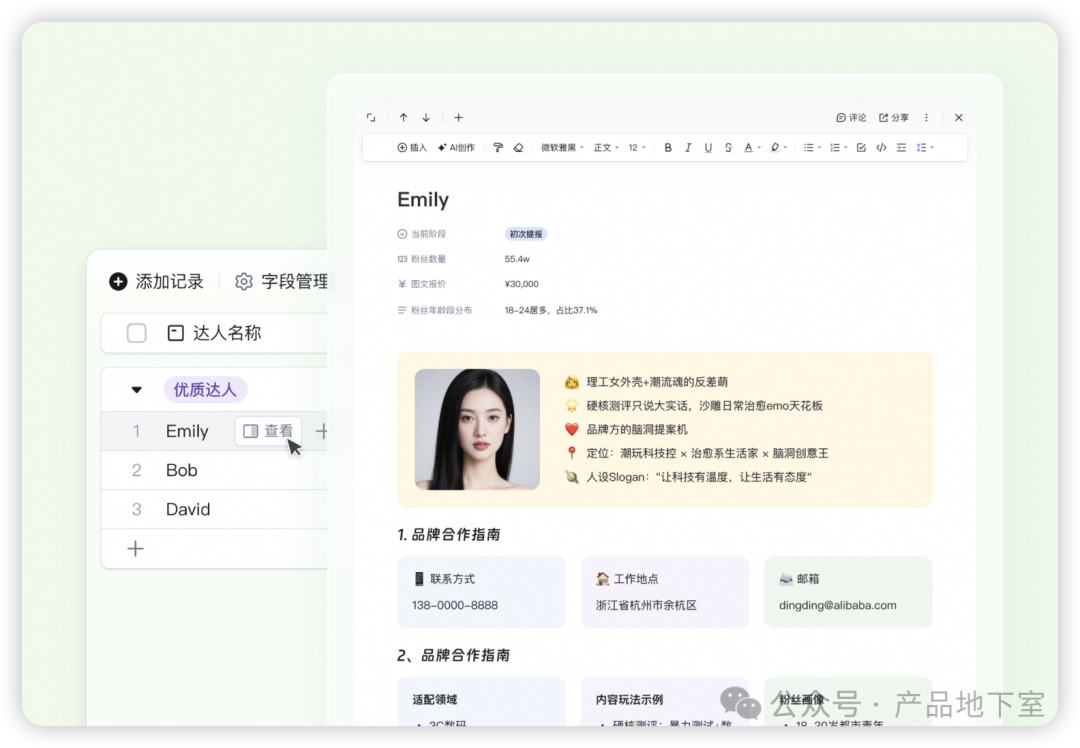Open the 插入 menu
This screenshot has width=1080, height=748.
point(412,148)
